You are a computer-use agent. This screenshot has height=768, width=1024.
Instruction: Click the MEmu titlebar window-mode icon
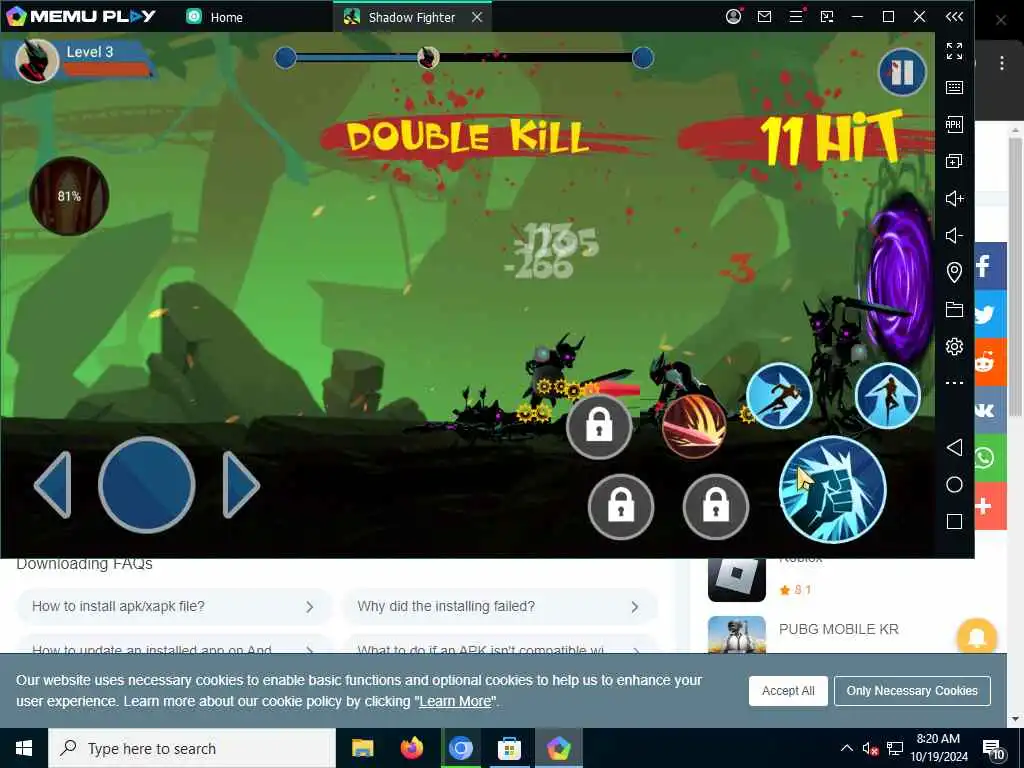tap(827, 16)
